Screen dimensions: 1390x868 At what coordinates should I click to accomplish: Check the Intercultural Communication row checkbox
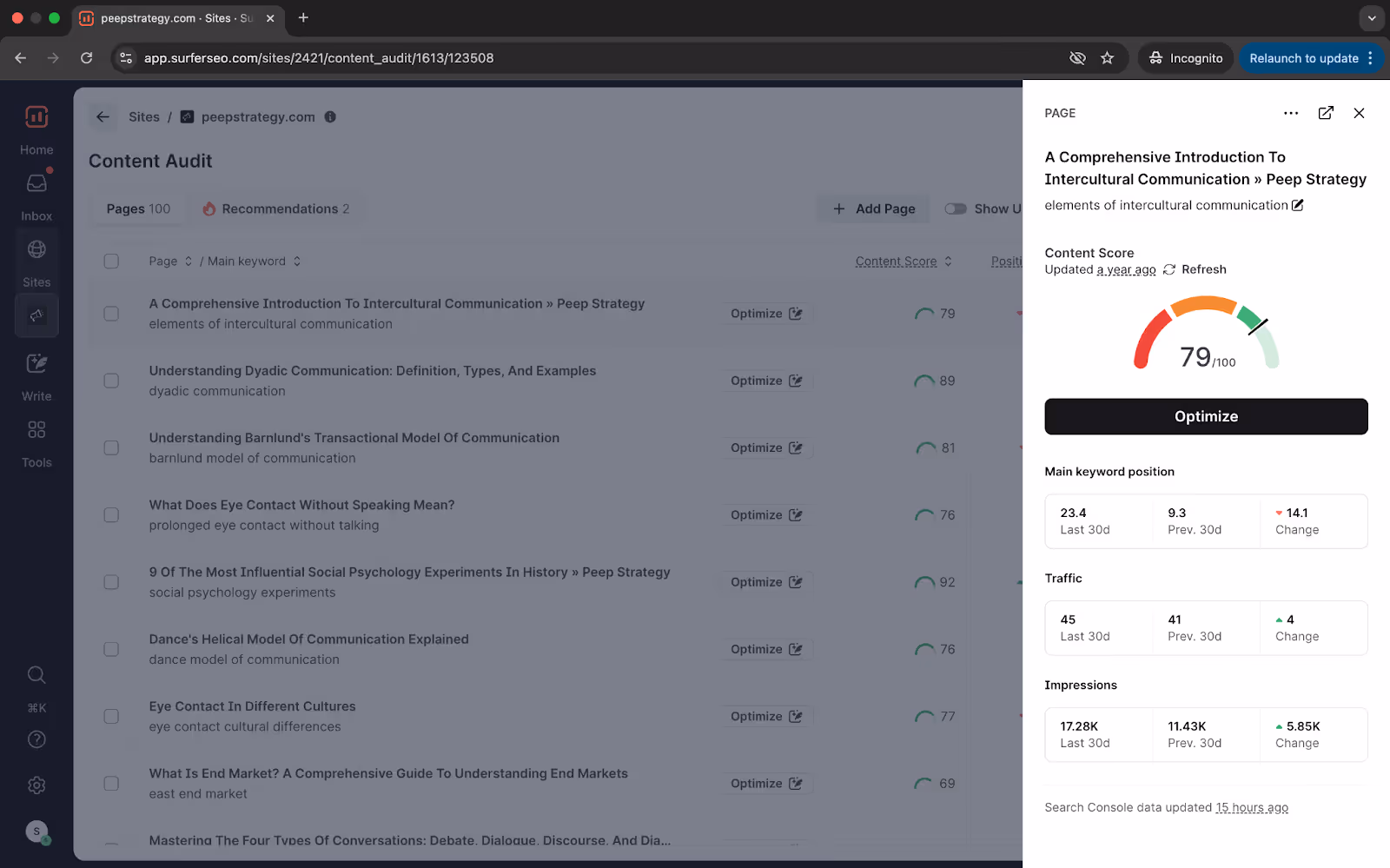[111, 314]
